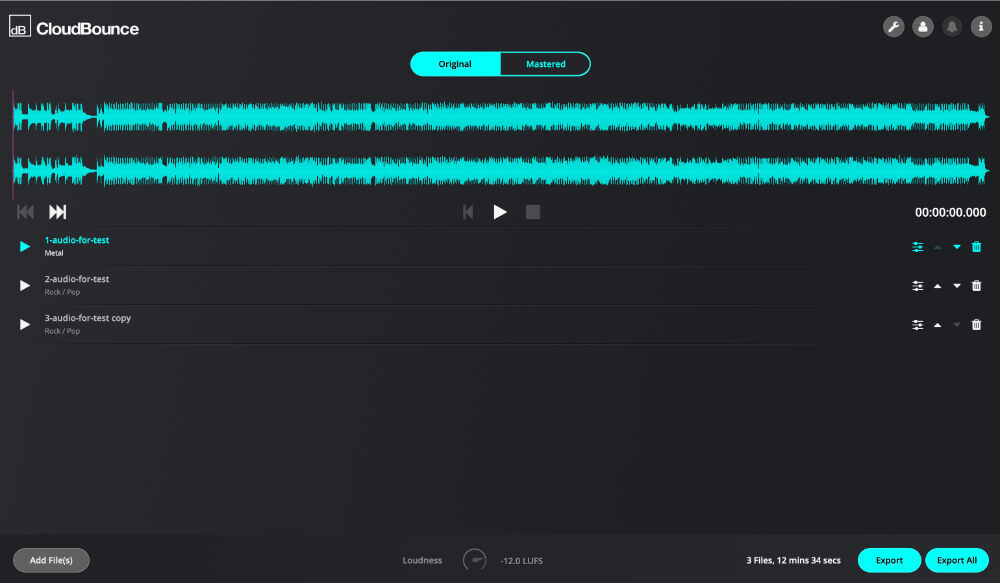Screen dimensions: 1000x583
Task: Play the 3-audio-for-test copy track
Action: pos(25,324)
